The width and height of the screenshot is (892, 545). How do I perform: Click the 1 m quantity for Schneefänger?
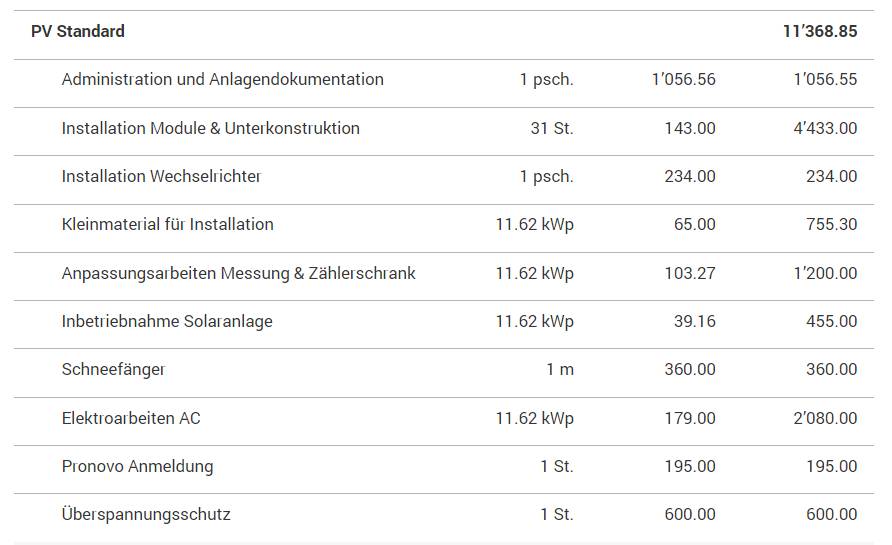(x=560, y=369)
